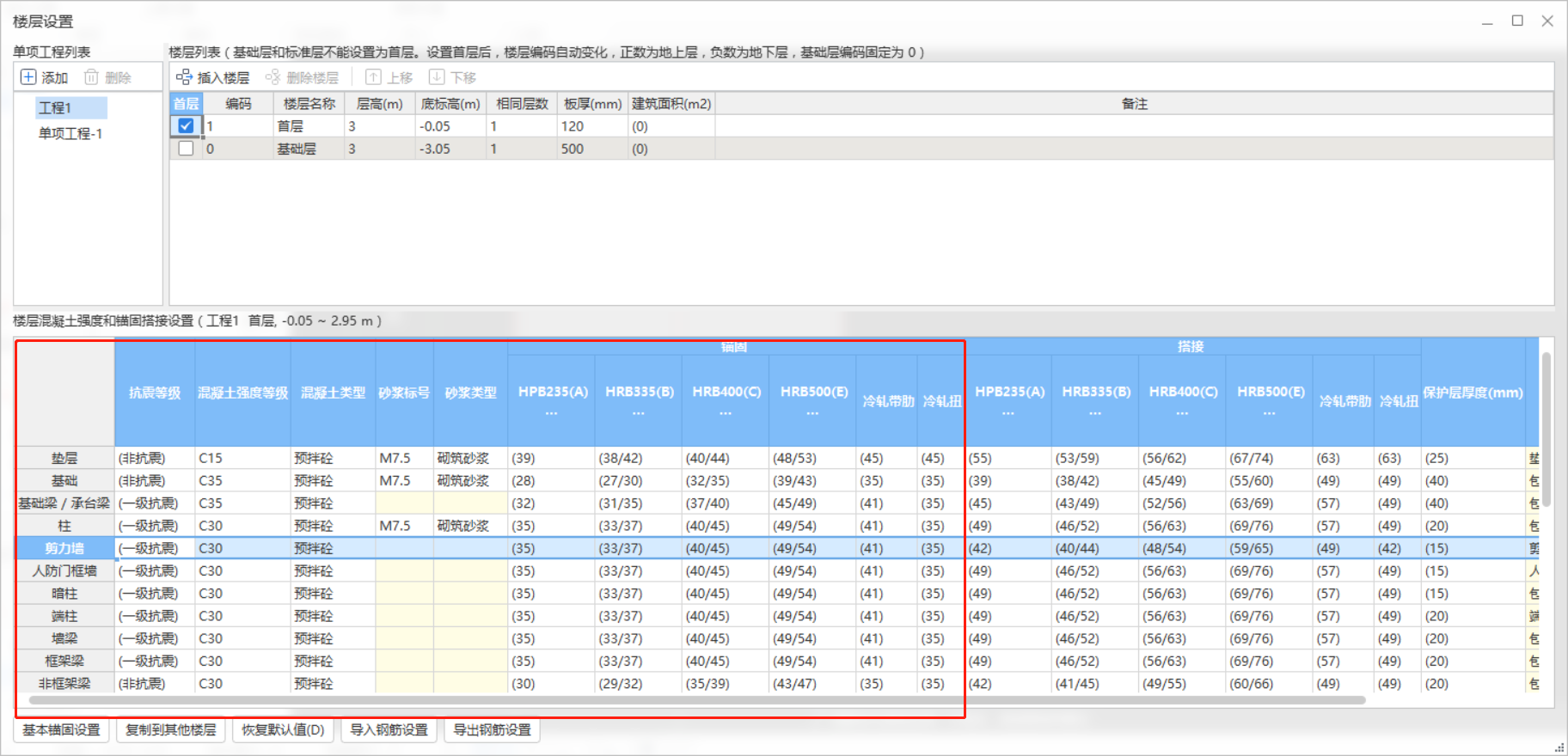
Task: Click the 备注 column header
Action: [1134, 104]
